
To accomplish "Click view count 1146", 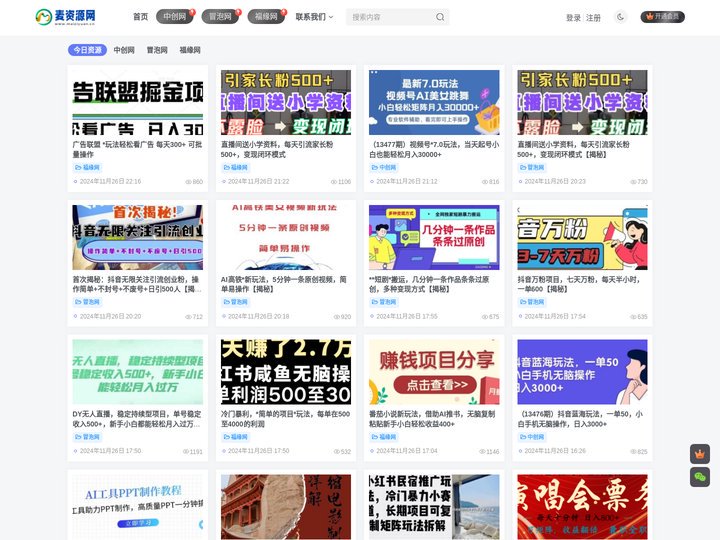I will (x=489, y=452).
